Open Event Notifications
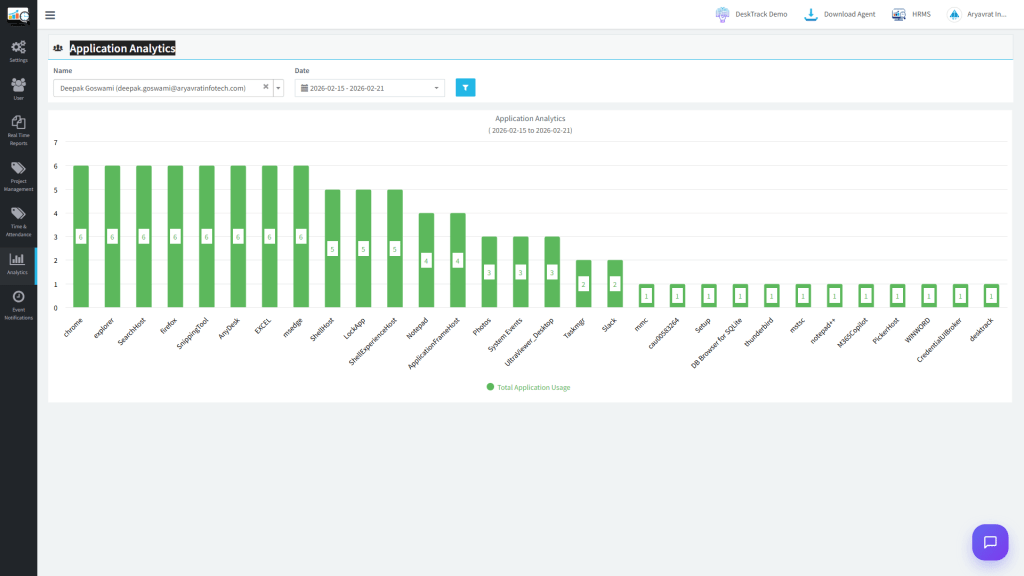Viewport: 1024px width, 576px height. (18, 300)
